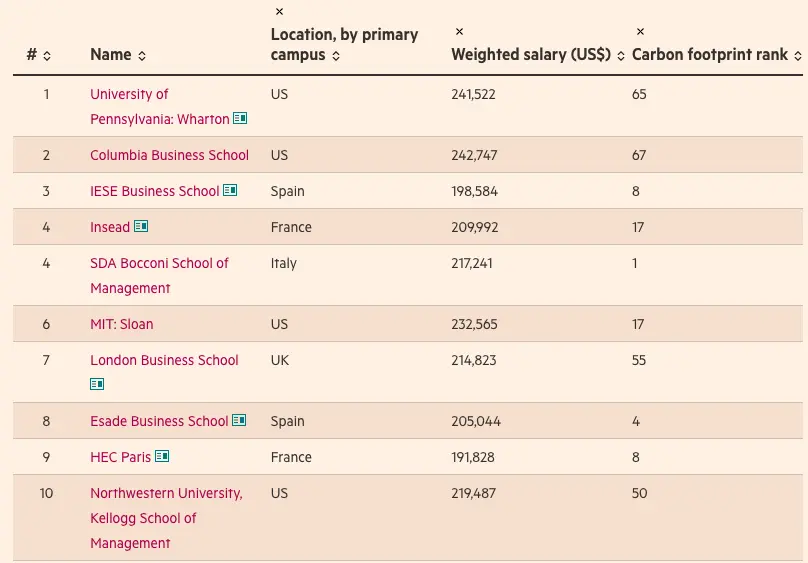Click the profile icon next to Insead
This screenshot has height=563, width=808.
[141, 227]
